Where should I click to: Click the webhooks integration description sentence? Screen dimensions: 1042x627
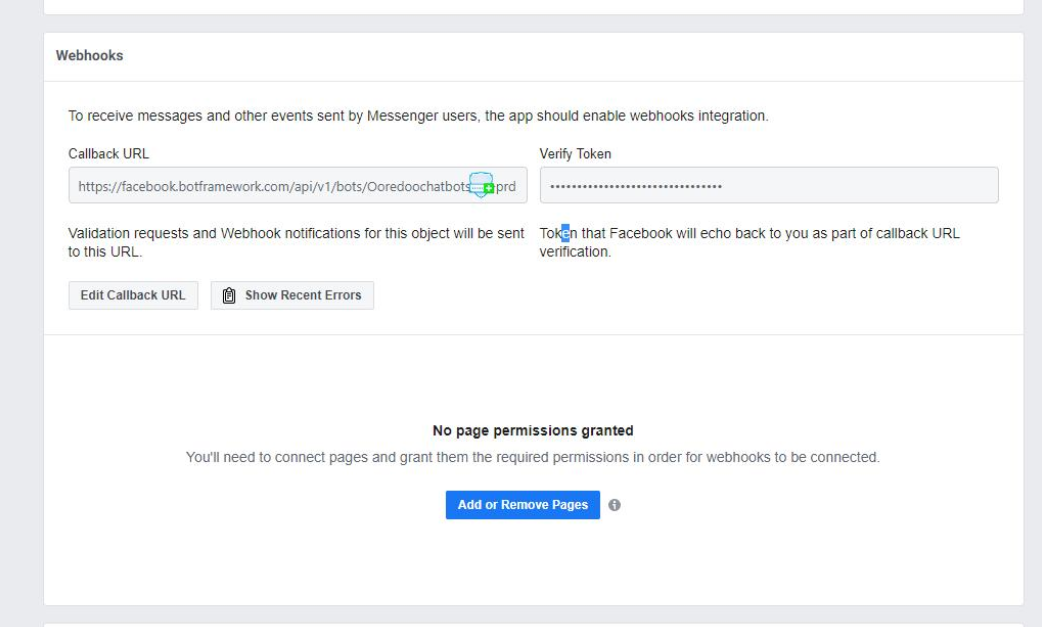(418, 116)
